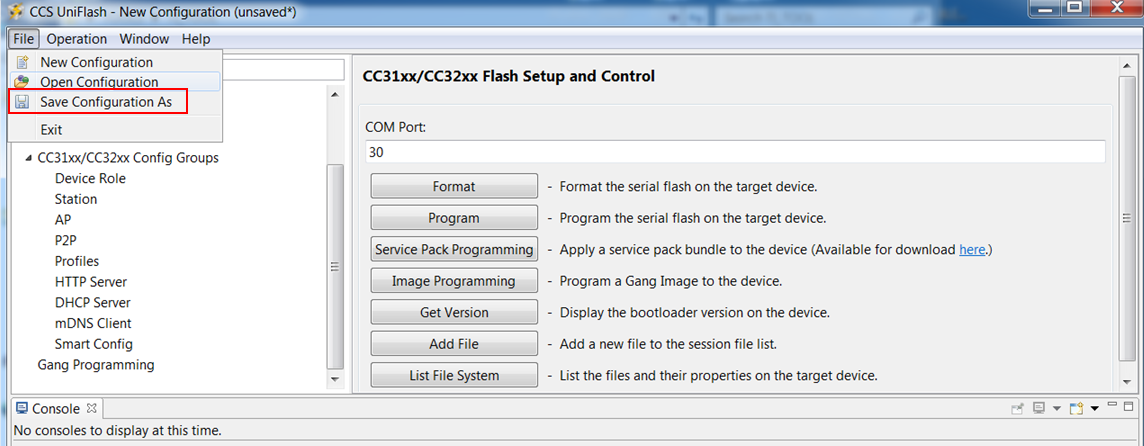
Task: Close the Console tab
Action: coord(92,408)
